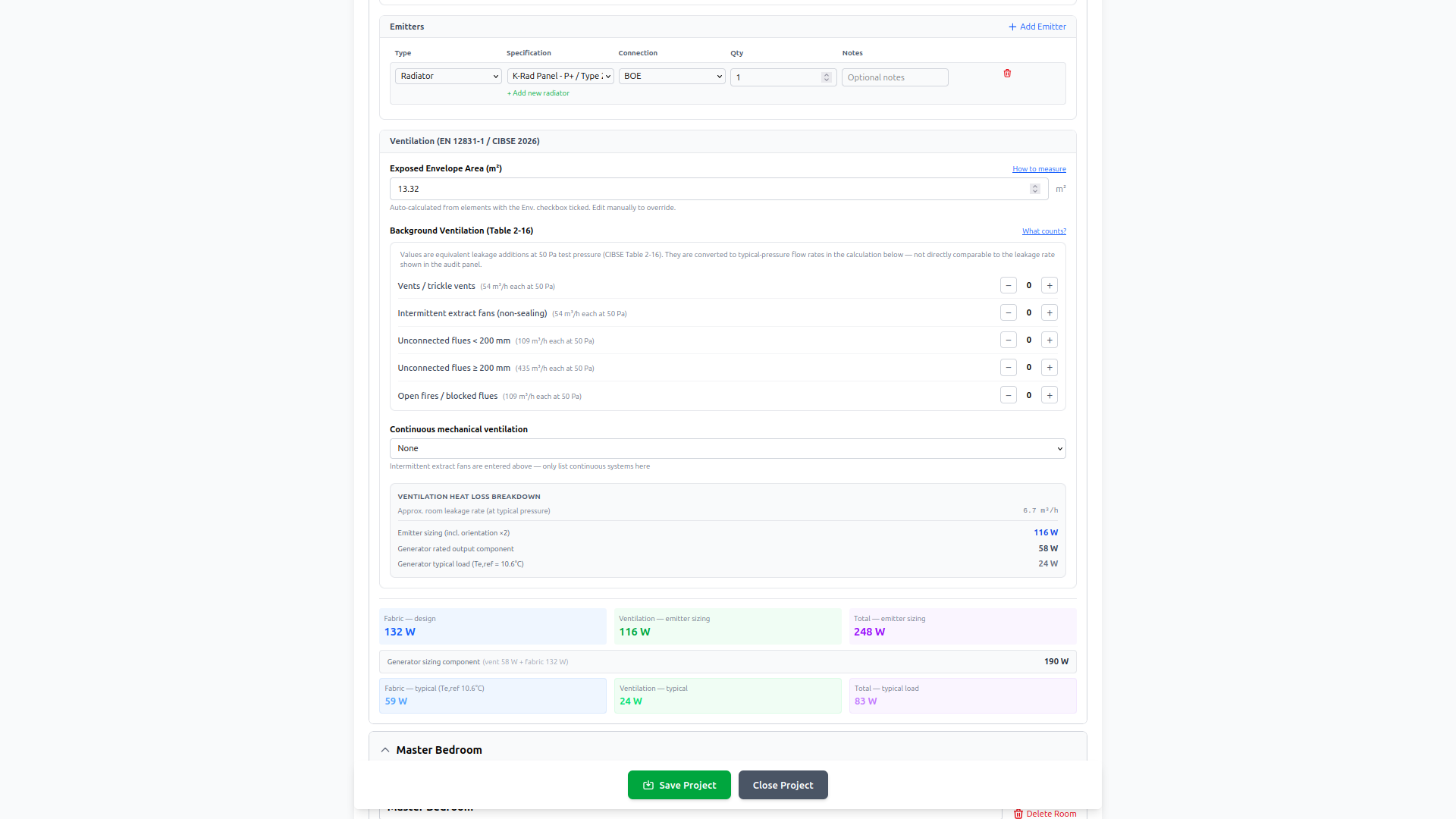This screenshot has width=1456, height=819.
Task: Open the radiator Specification dropdown
Action: coord(560,77)
